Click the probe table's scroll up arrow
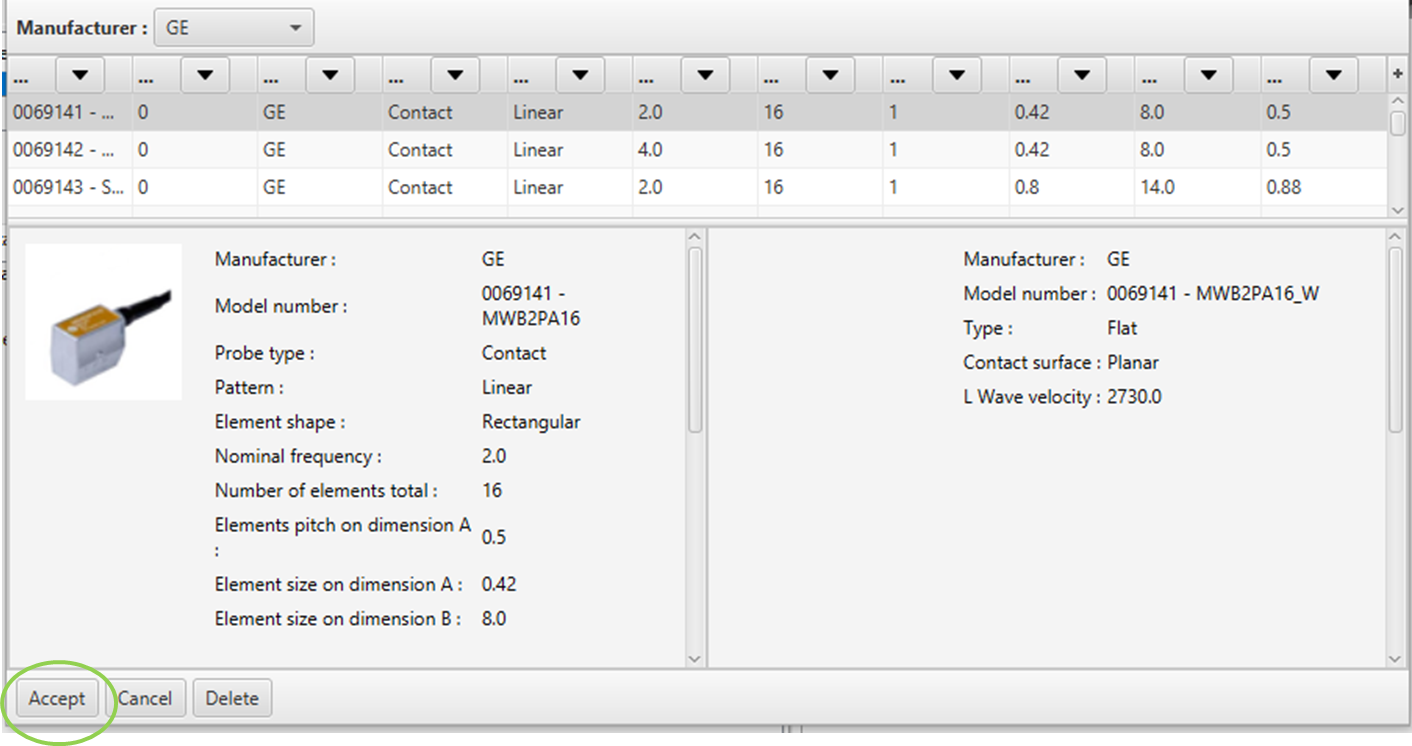1412x746 pixels. (x=1398, y=101)
